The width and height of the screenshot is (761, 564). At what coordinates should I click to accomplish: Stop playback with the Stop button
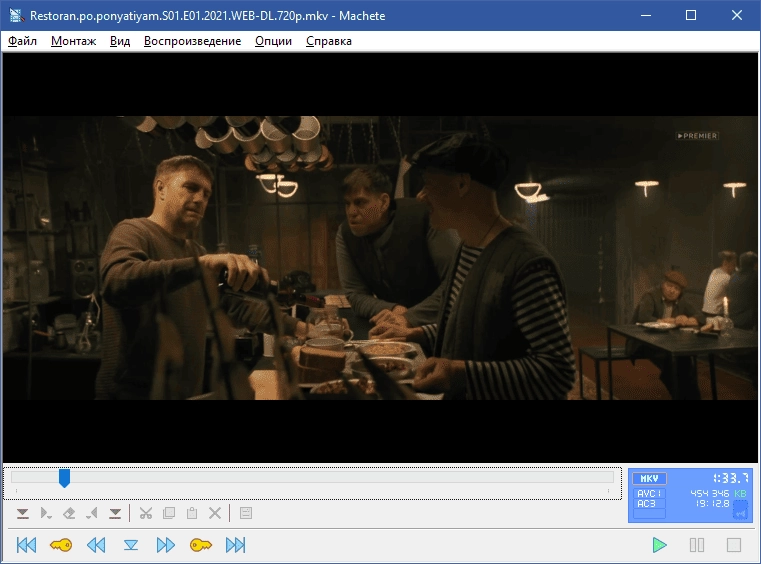pos(734,545)
